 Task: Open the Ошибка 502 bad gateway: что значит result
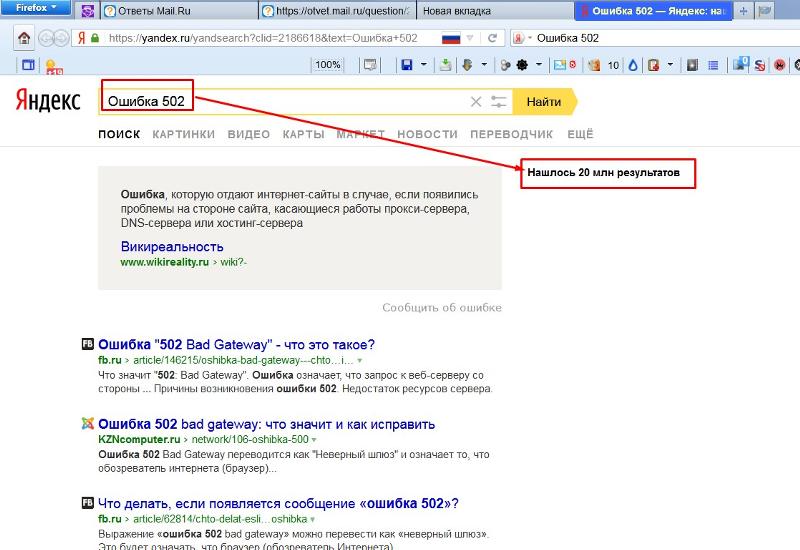(266, 424)
